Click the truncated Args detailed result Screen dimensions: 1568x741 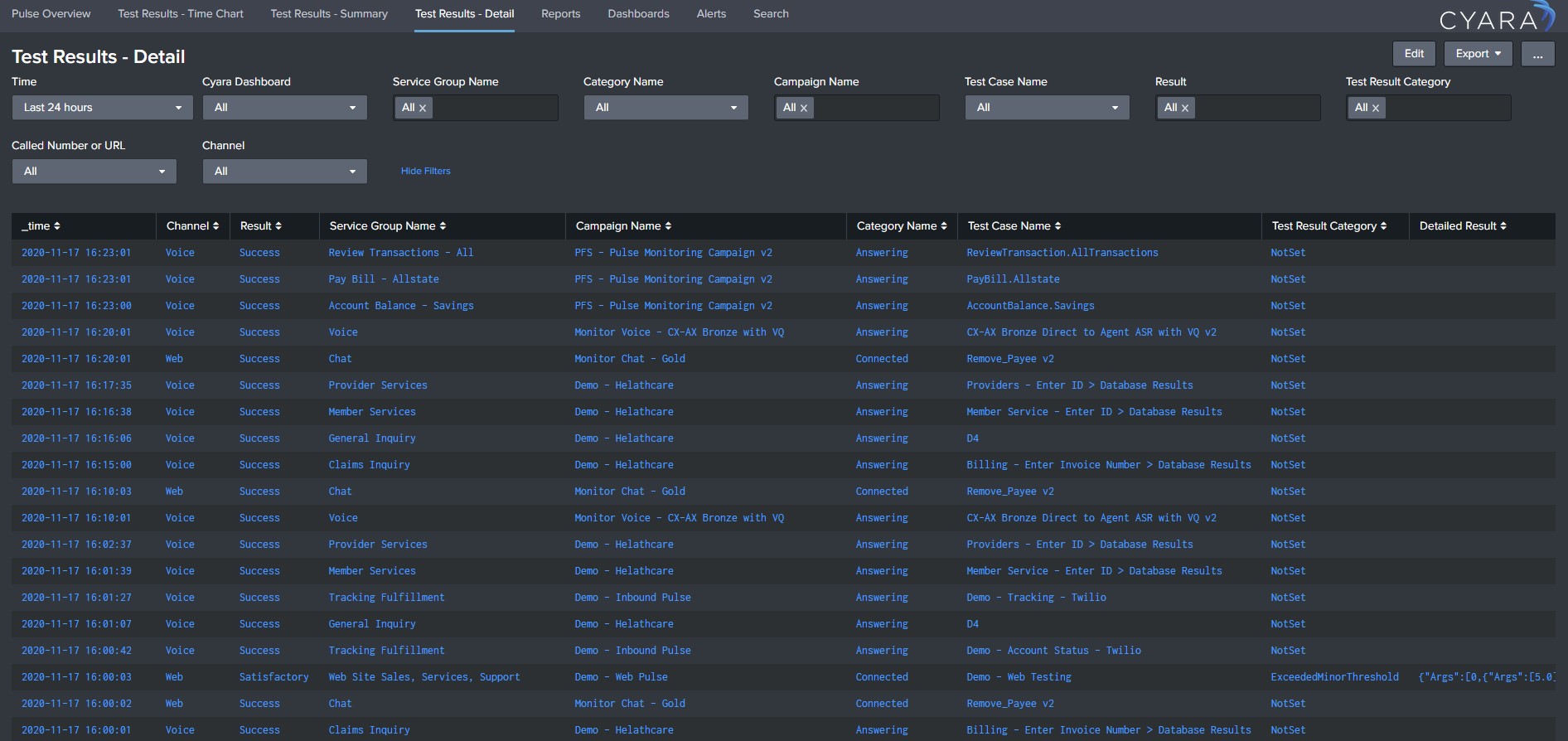point(1487,677)
